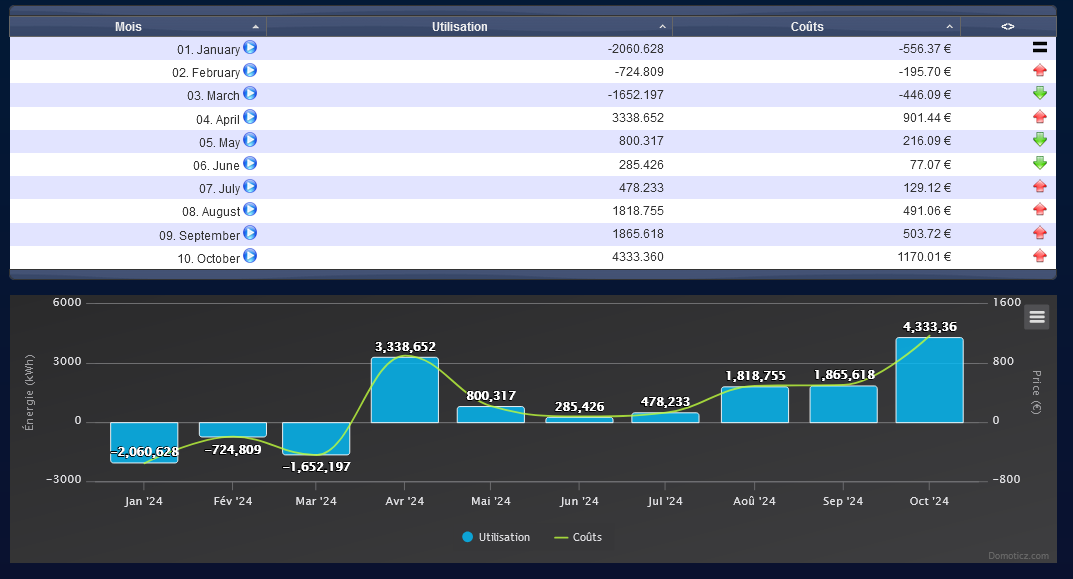Image resolution: width=1073 pixels, height=579 pixels.
Task: Sort table by the Utilisation column header
Action: pyautogui.click(x=469, y=27)
